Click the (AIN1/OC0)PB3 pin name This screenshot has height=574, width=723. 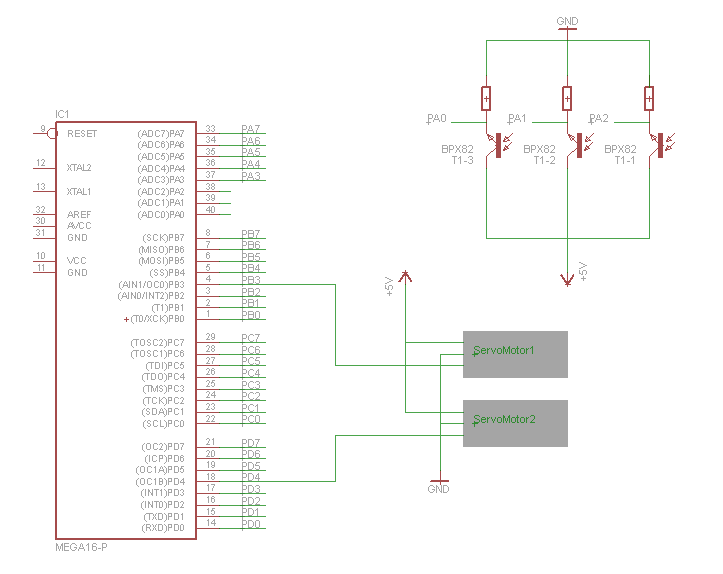[x=151, y=285]
